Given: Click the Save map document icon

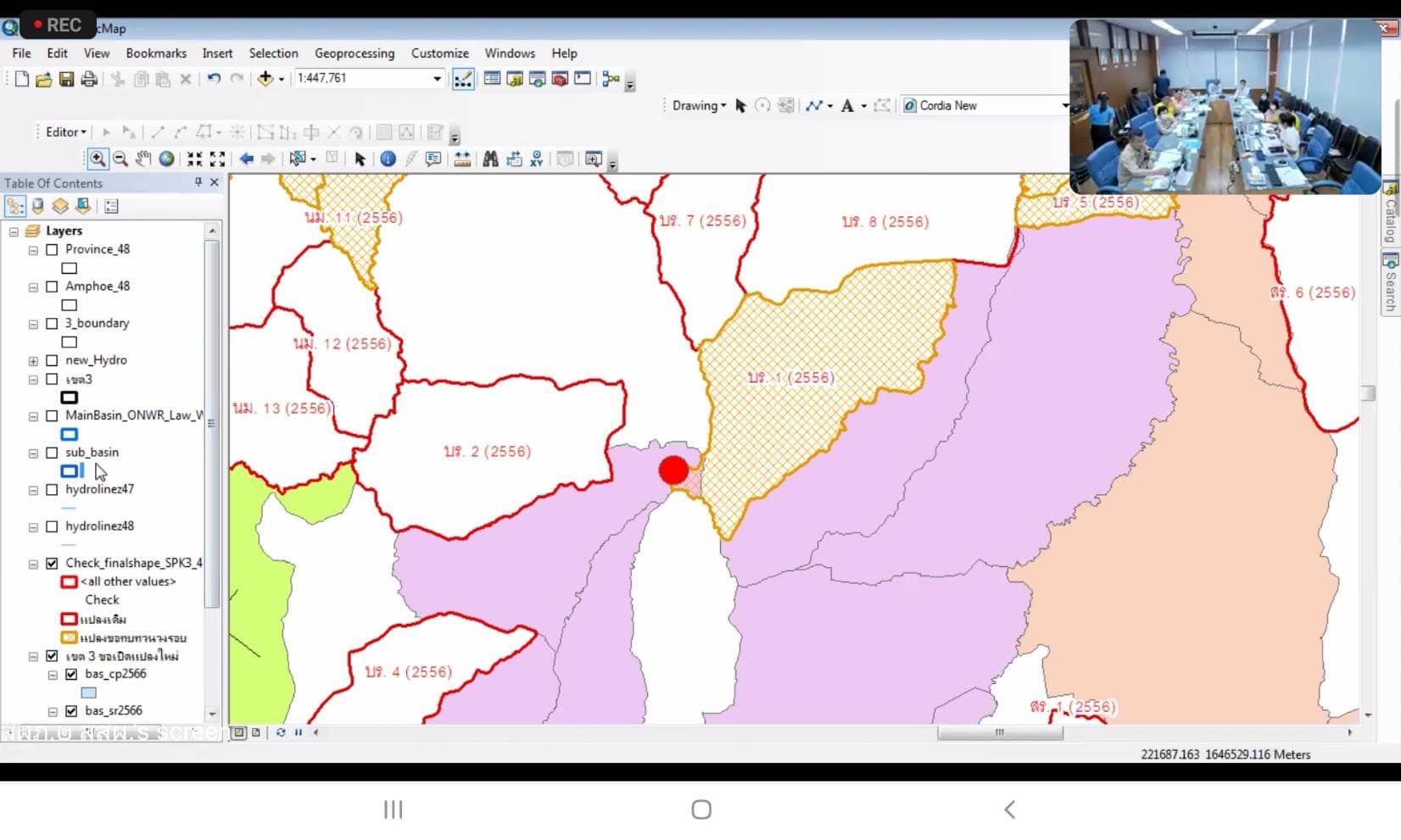Looking at the screenshot, I should [x=66, y=79].
